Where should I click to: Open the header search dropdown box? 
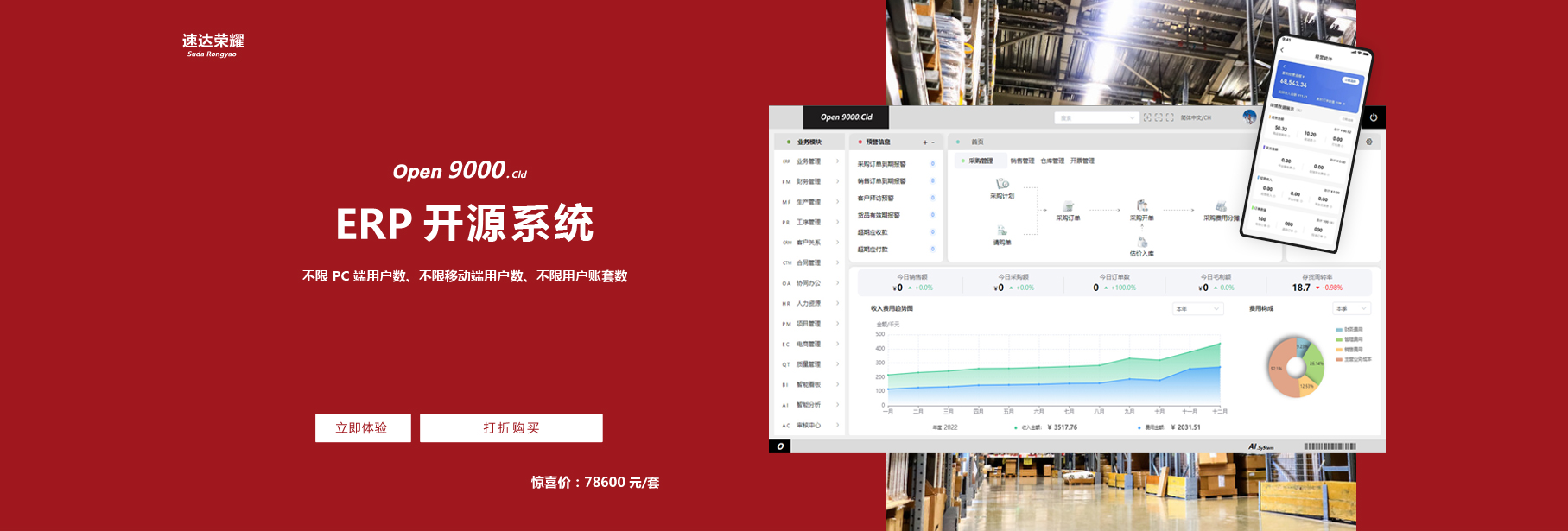(x=1097, y=118)
